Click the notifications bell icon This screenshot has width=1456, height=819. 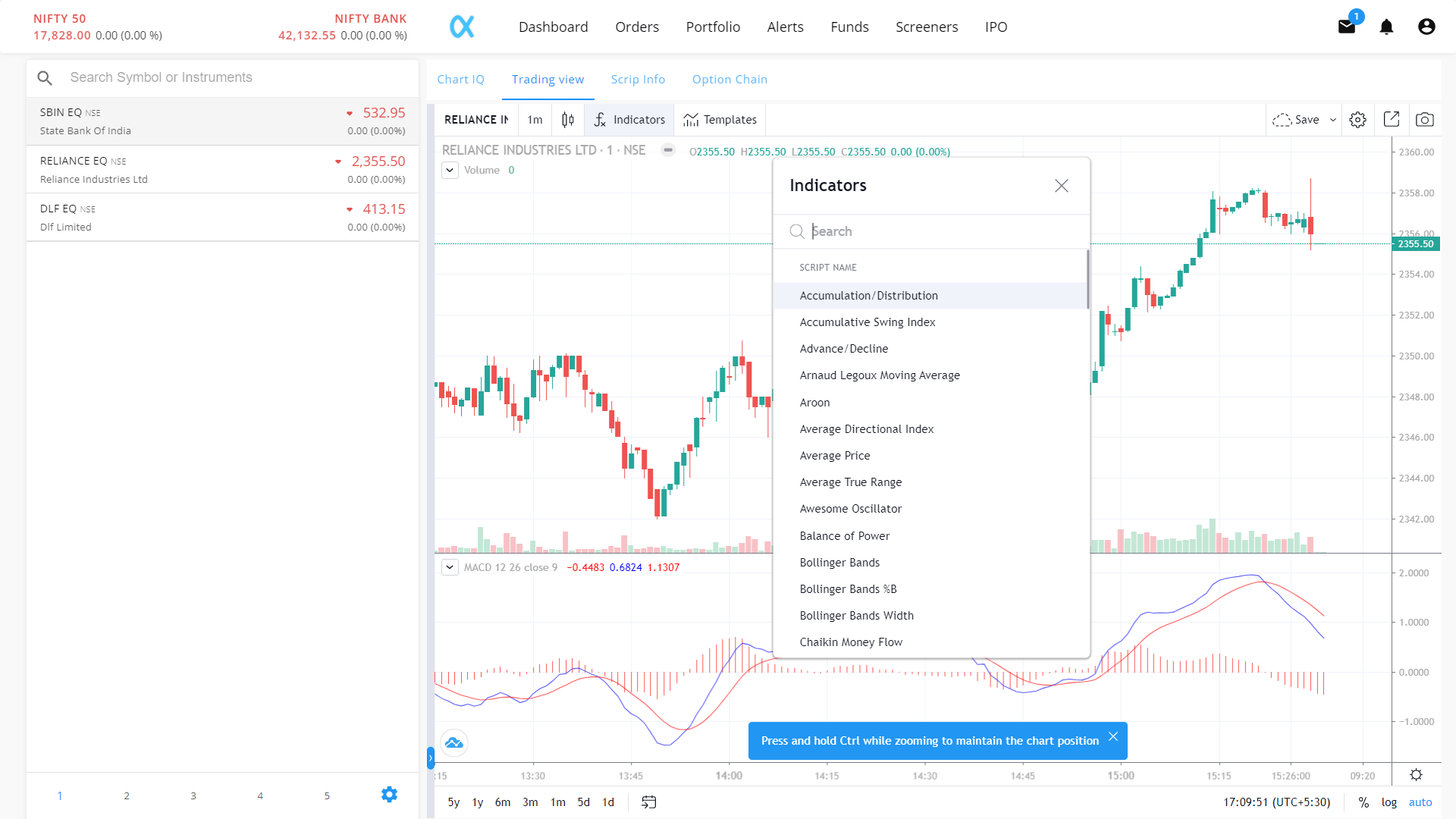[1386, 27]
